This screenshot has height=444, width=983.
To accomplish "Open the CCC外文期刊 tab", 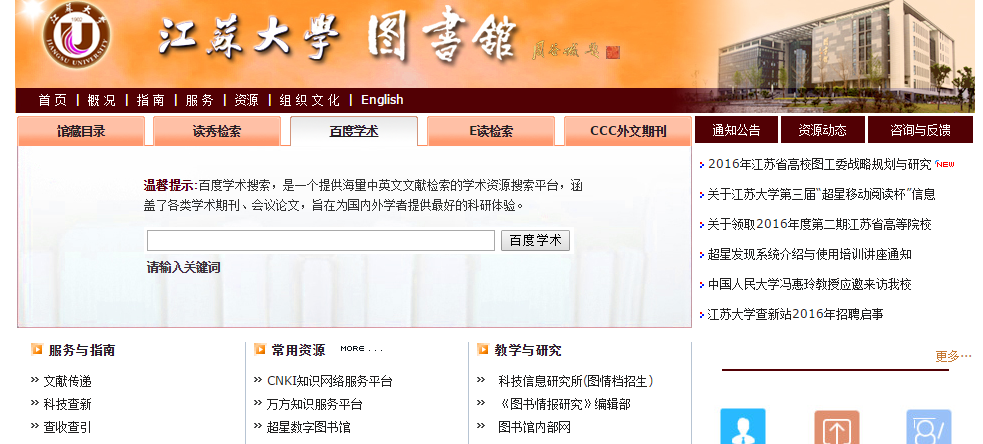I will pyautogui.click(x=627, y=131).
